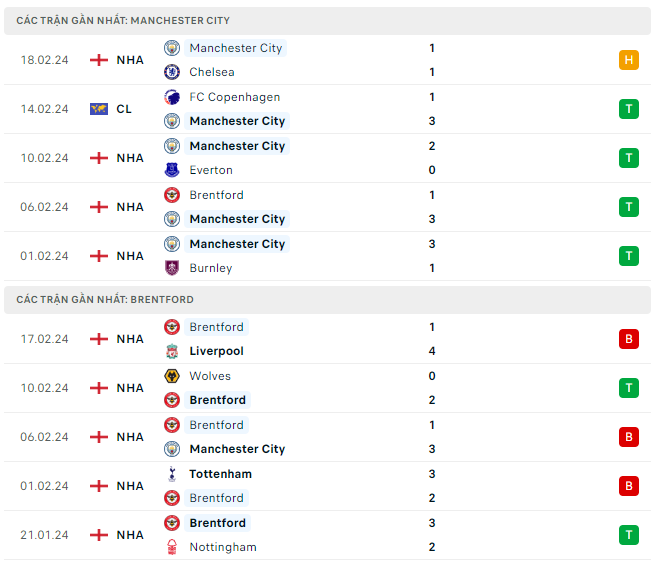Open the Burnley club crest
The width and height of the screenshot is (657, 565).
pyautogui.click(x=172, y=268)
